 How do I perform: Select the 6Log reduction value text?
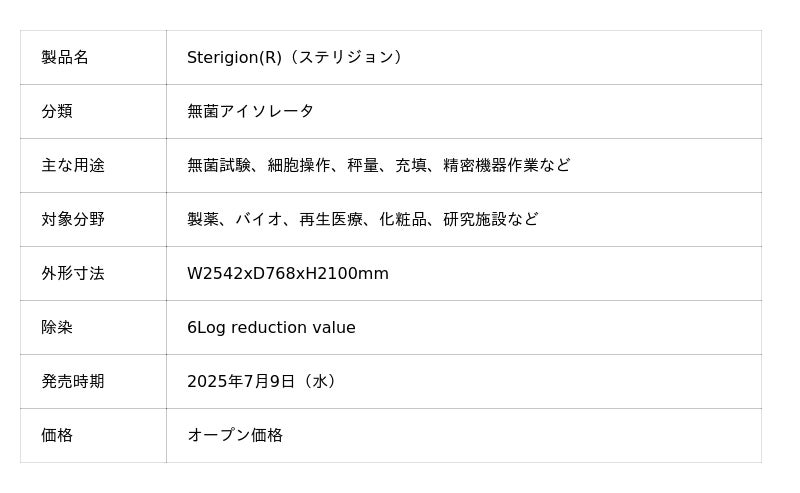point(271,328)
